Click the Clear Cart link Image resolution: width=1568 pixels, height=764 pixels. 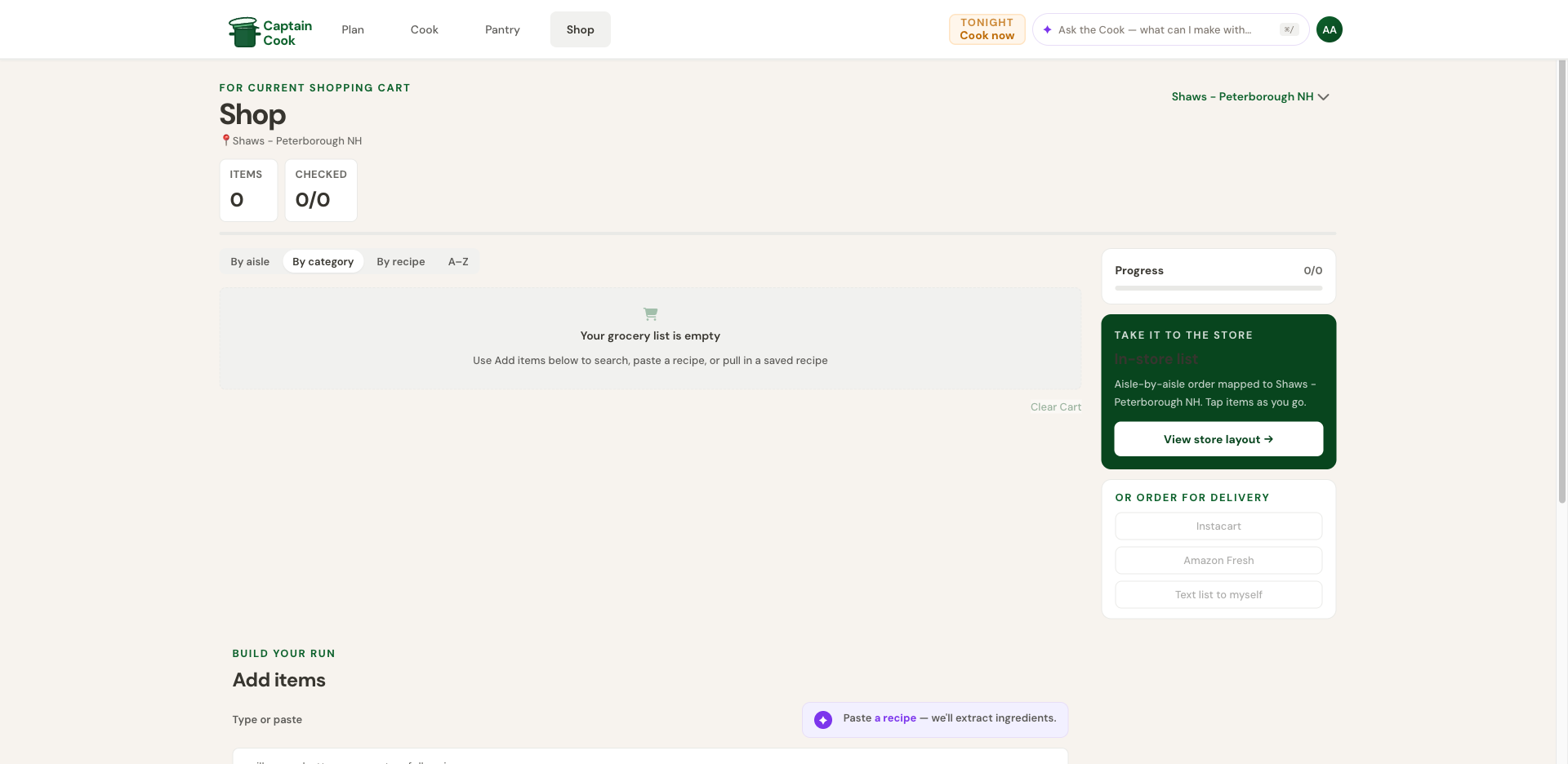tap(1055, 406)
